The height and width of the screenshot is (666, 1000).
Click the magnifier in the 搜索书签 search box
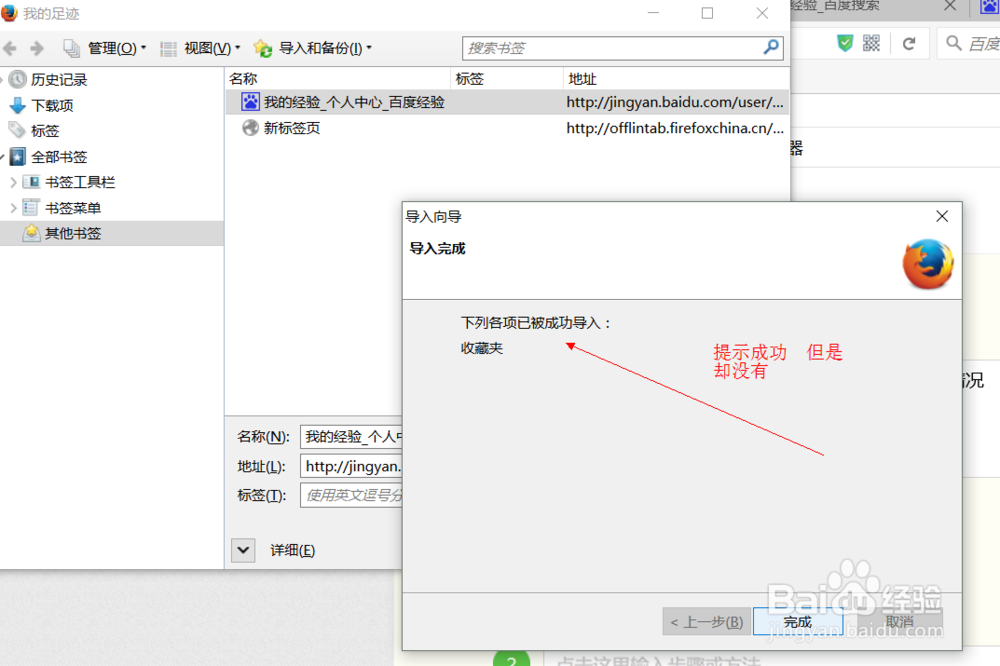pos(773,47)
